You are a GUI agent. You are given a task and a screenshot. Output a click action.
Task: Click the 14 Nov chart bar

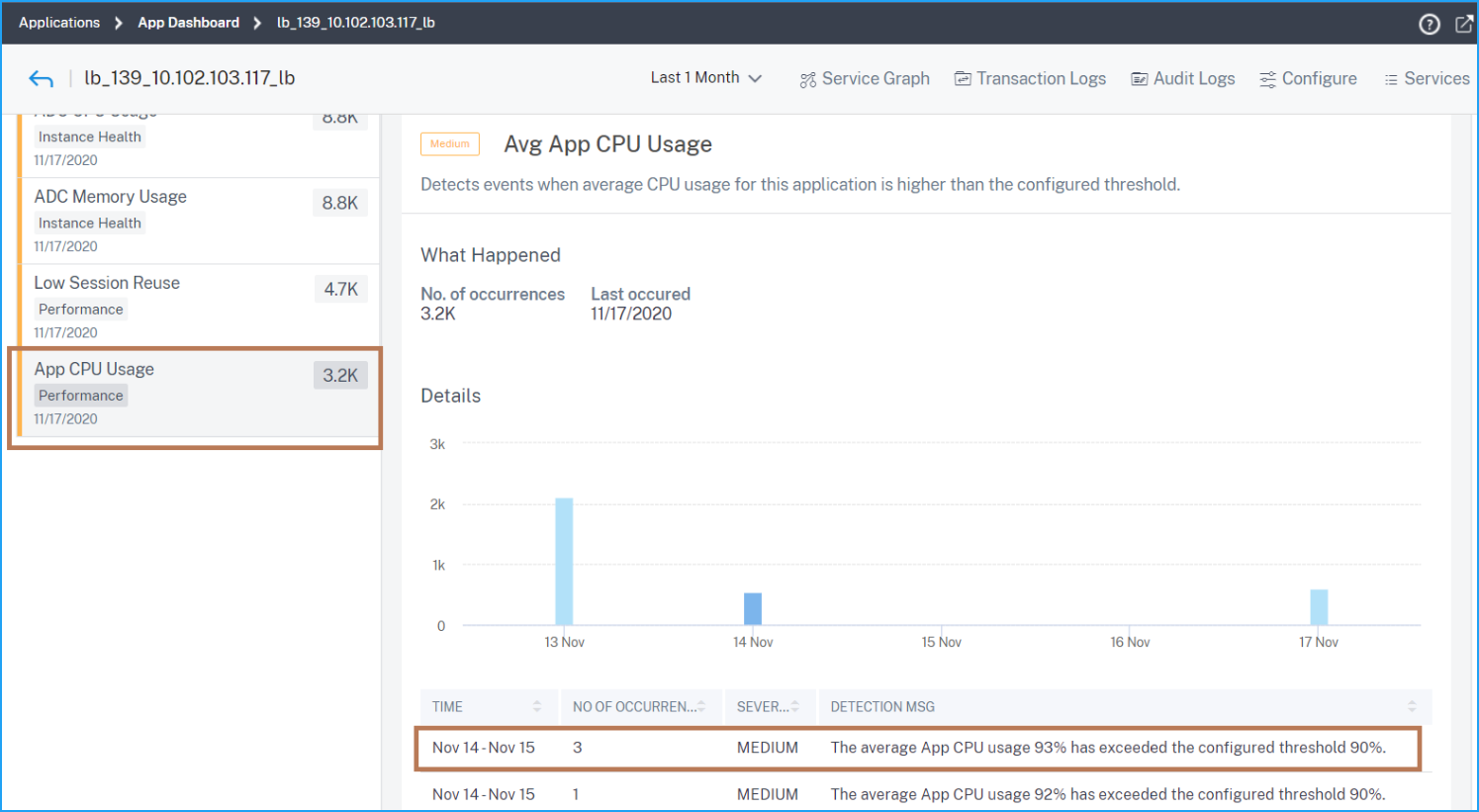pyautogui.click(x=753, y=608)
